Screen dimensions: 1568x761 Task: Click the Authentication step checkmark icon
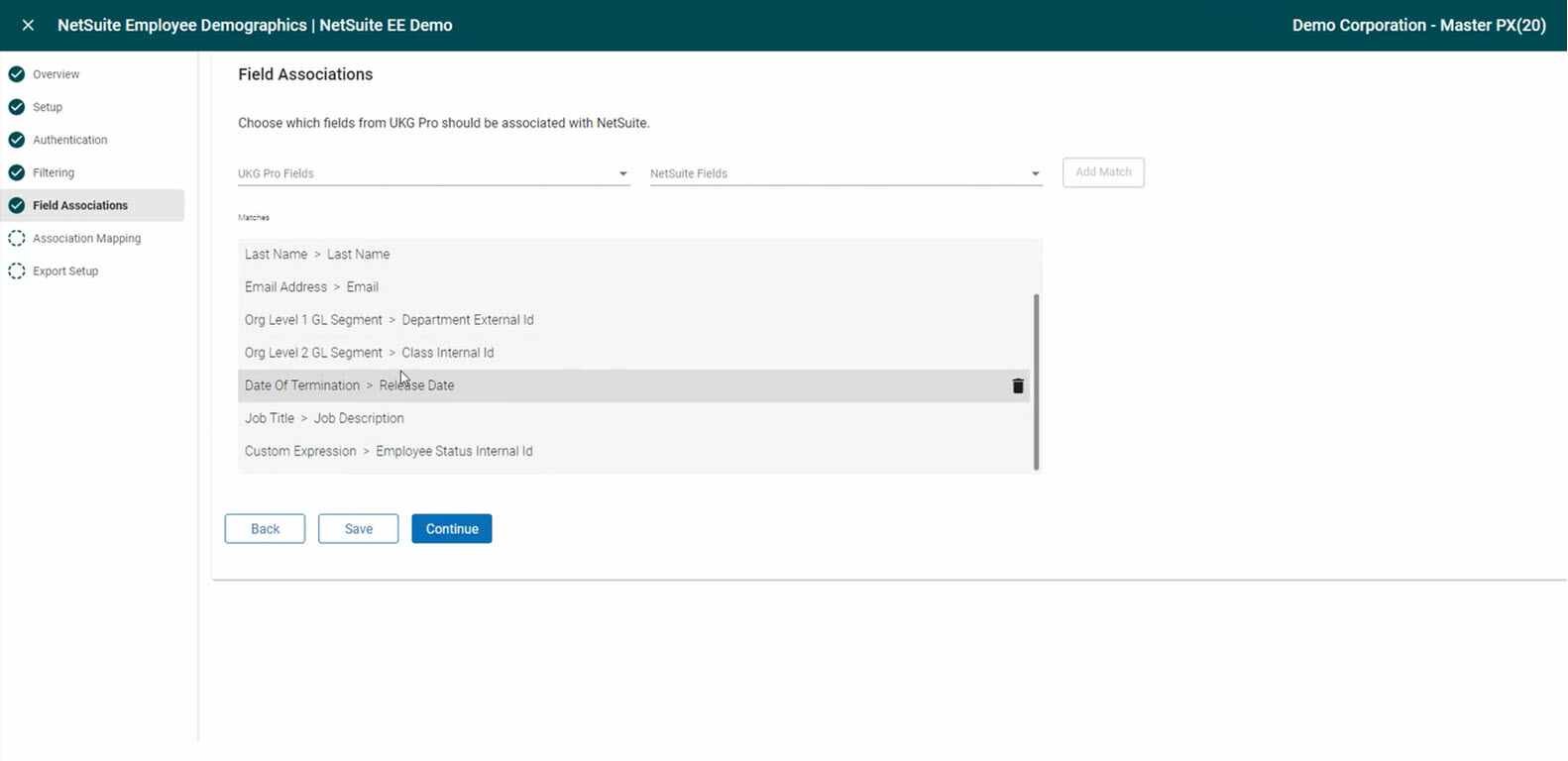point(16,140)
